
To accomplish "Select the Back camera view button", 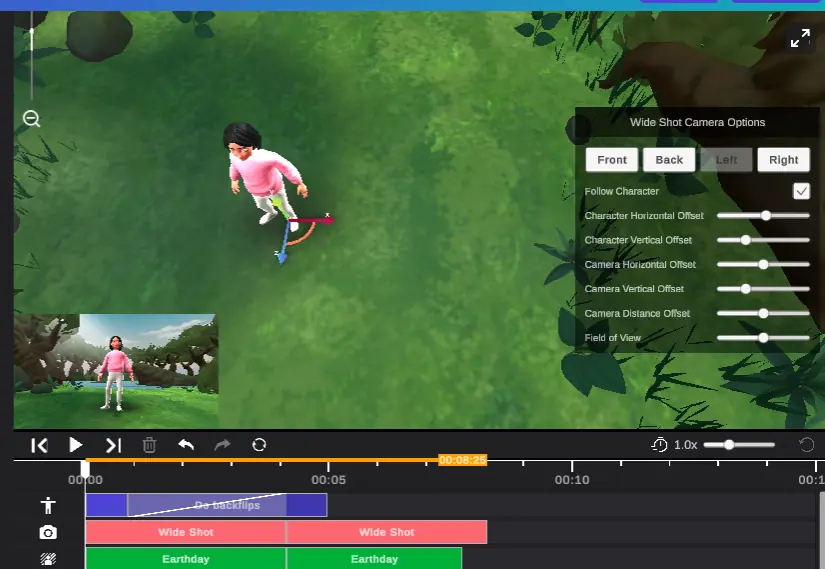I will click(x=669, y=160).
